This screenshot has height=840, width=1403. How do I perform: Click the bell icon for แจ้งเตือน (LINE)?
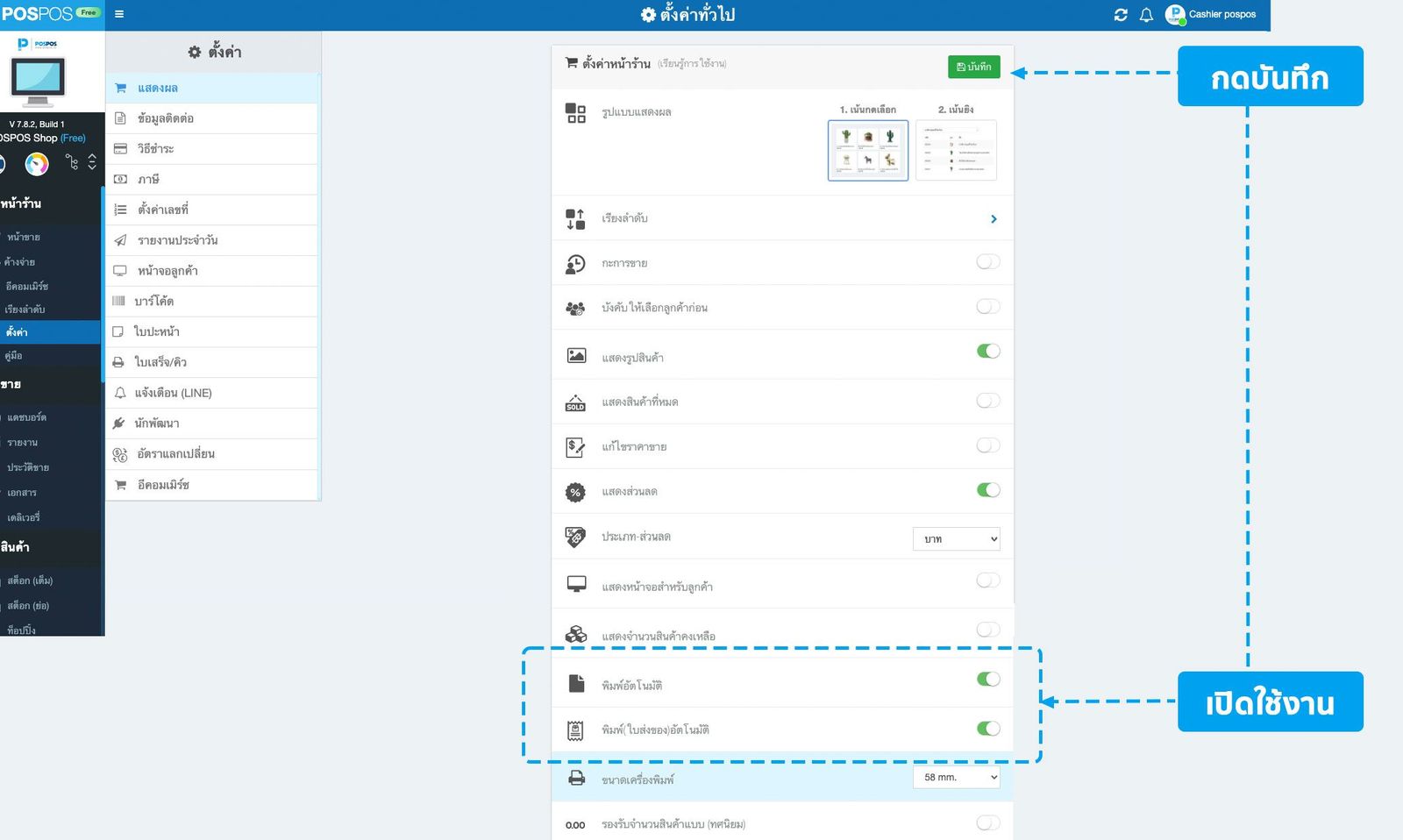pos(120,393)
